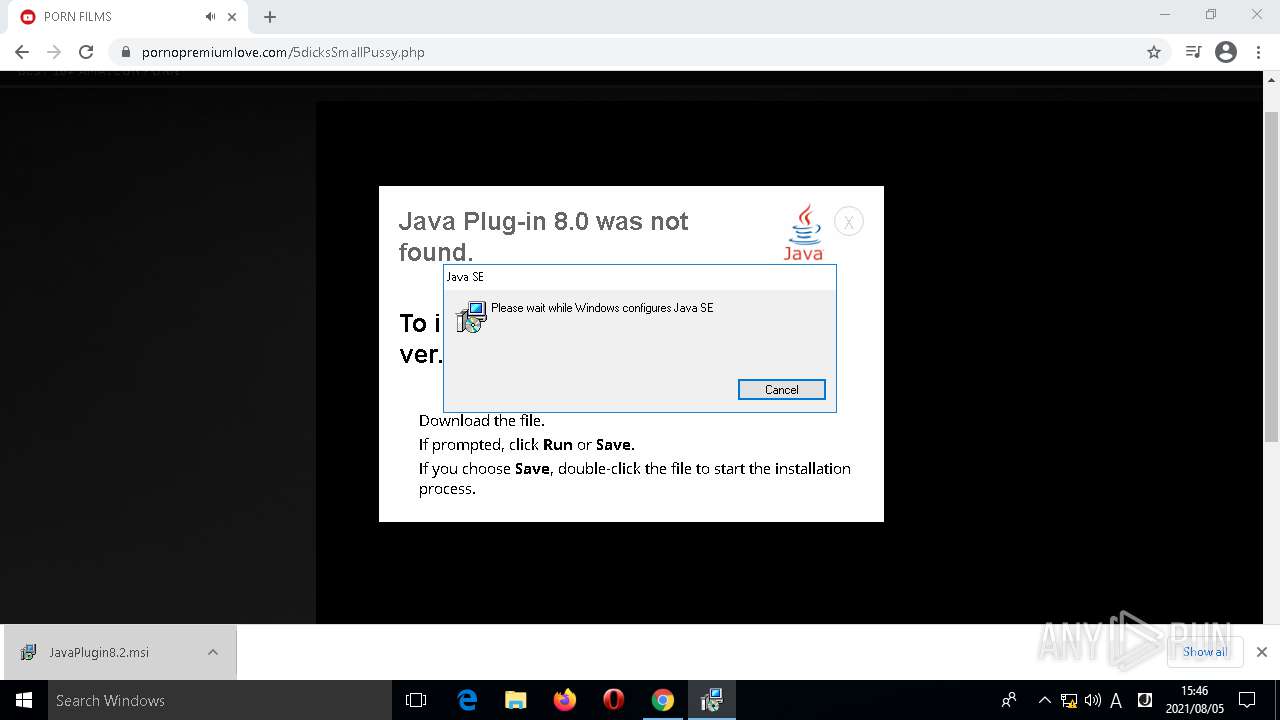View site security lock info
This screenshot has height=720, width=1280.
pyautogui.click(x=126, y=52)
